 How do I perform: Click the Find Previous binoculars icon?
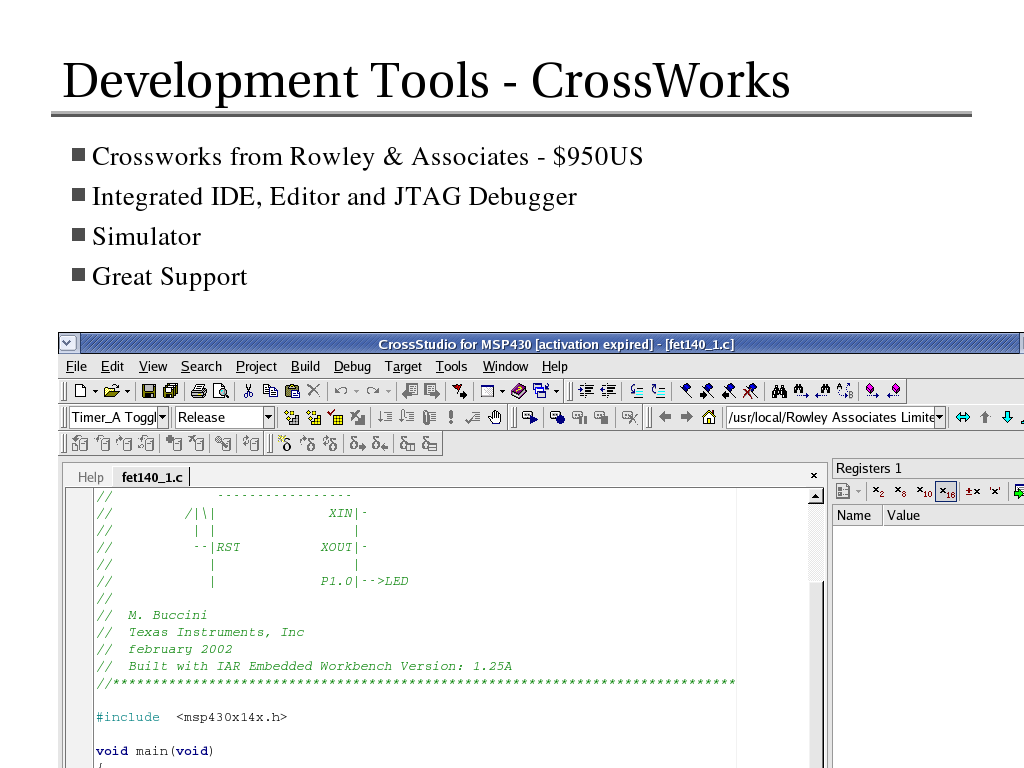coord(823,391)
